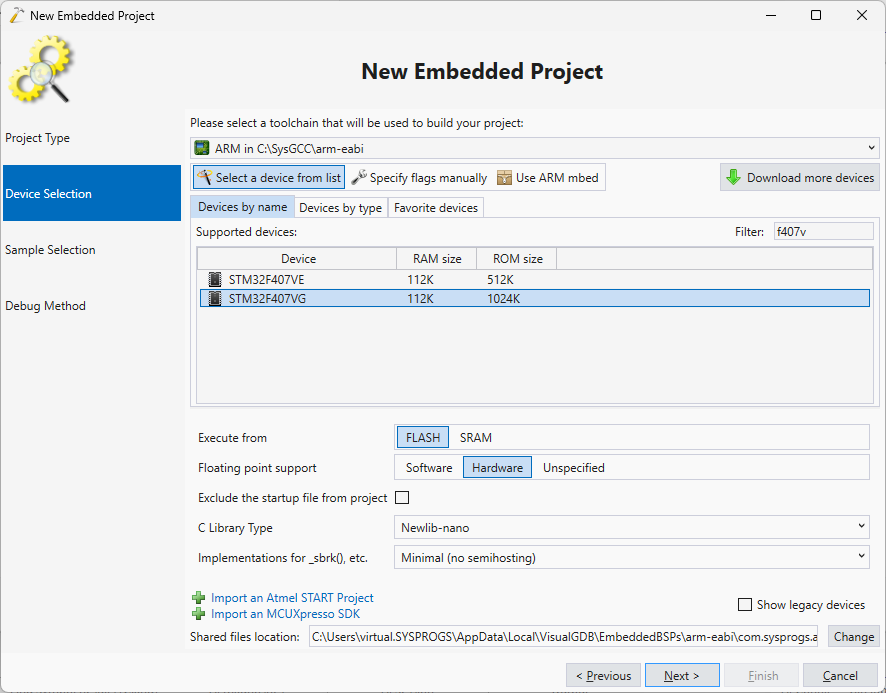Viewport: 886px width, 693px height.
Task: Open the toolchain selection dropdown
Action: click(870, 149)
